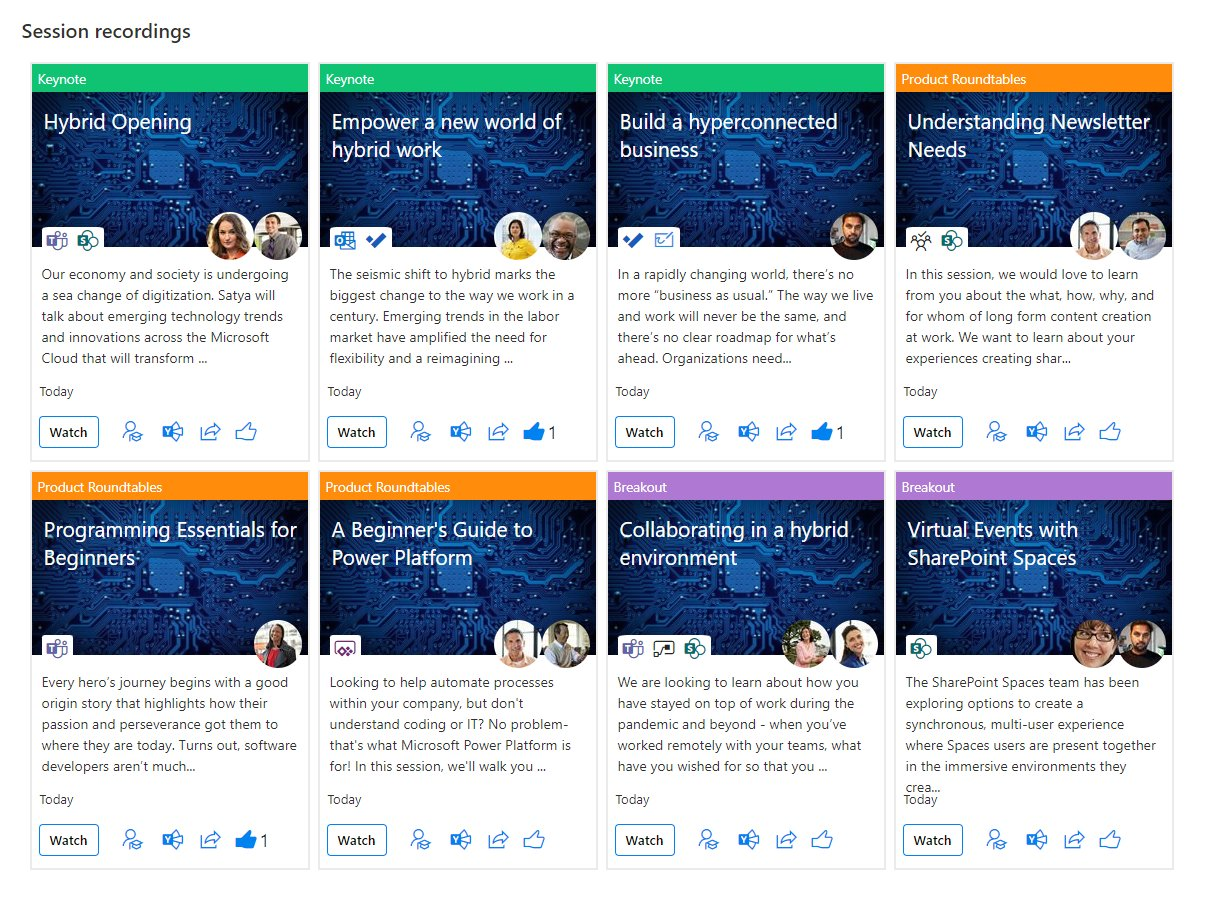Image resolution: width=1212 pixels, height=901 pixels.
Task: Click the 'Session recordings' heading
Action: point(106,31)
